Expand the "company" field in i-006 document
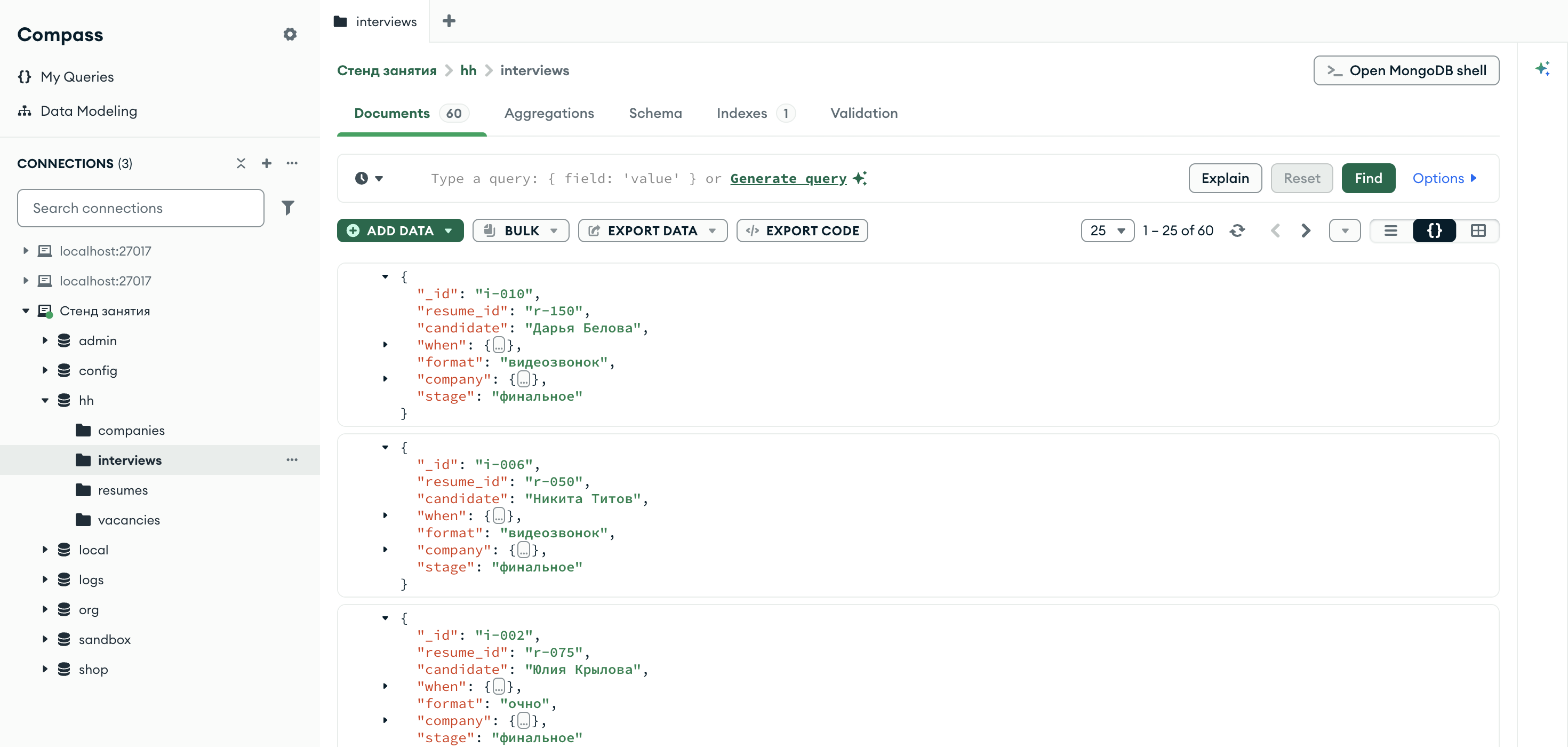The height and width of the screenshot is (747, 1568). pyautogui.click(x=385, y=549)
